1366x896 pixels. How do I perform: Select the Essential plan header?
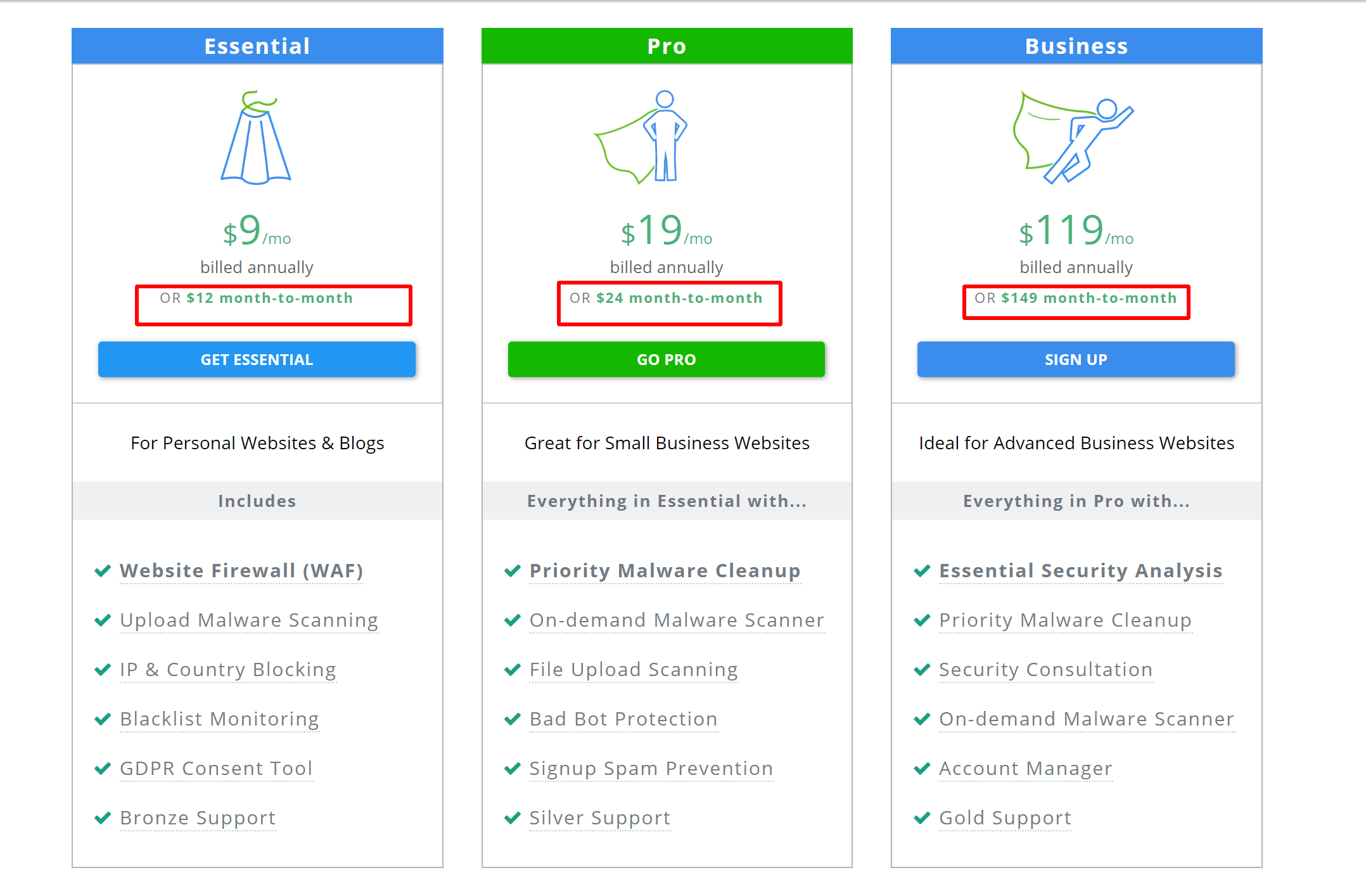coord(257,45)
